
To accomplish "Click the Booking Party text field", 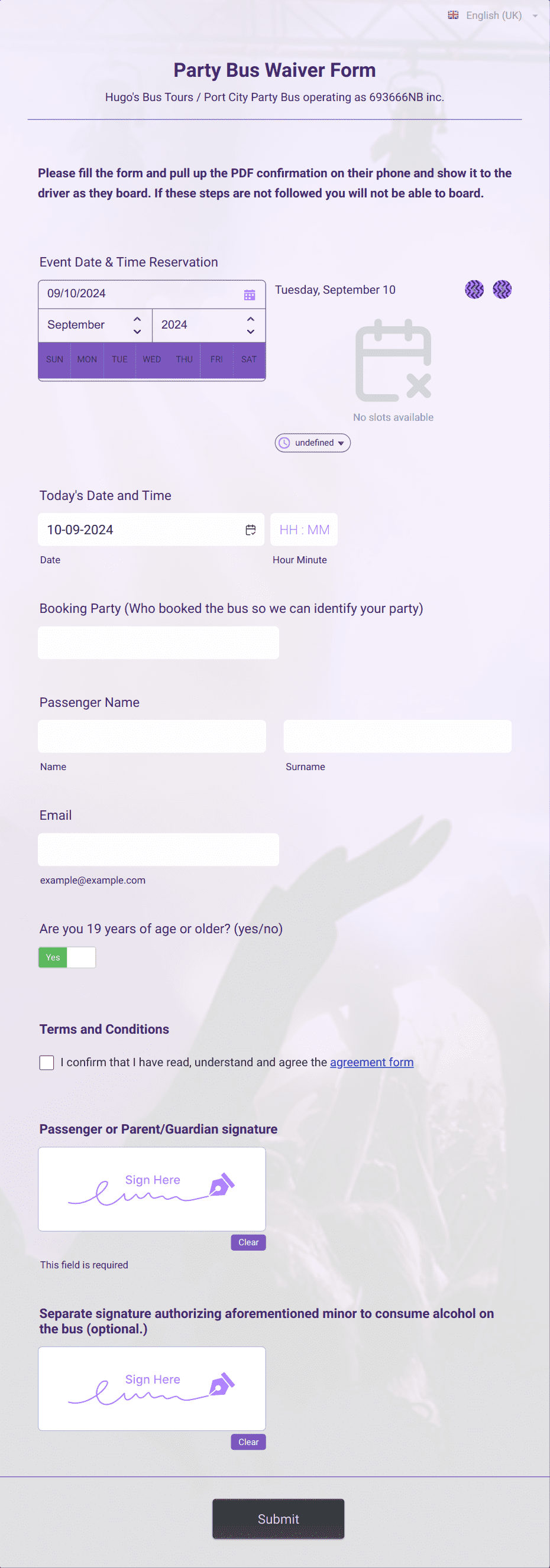I will (x=158, y=642).
